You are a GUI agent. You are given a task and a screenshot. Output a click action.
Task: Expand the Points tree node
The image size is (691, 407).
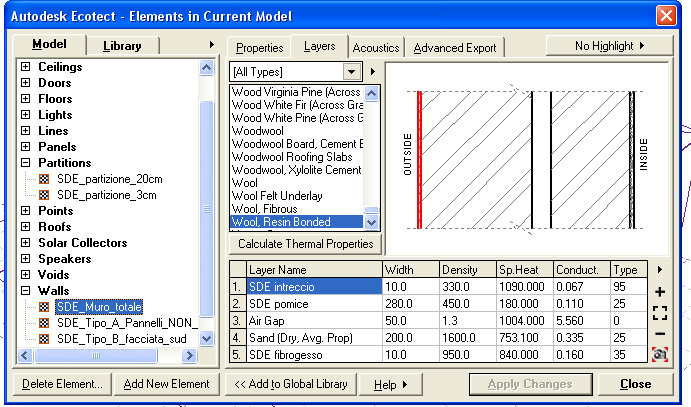coord(26,211)
